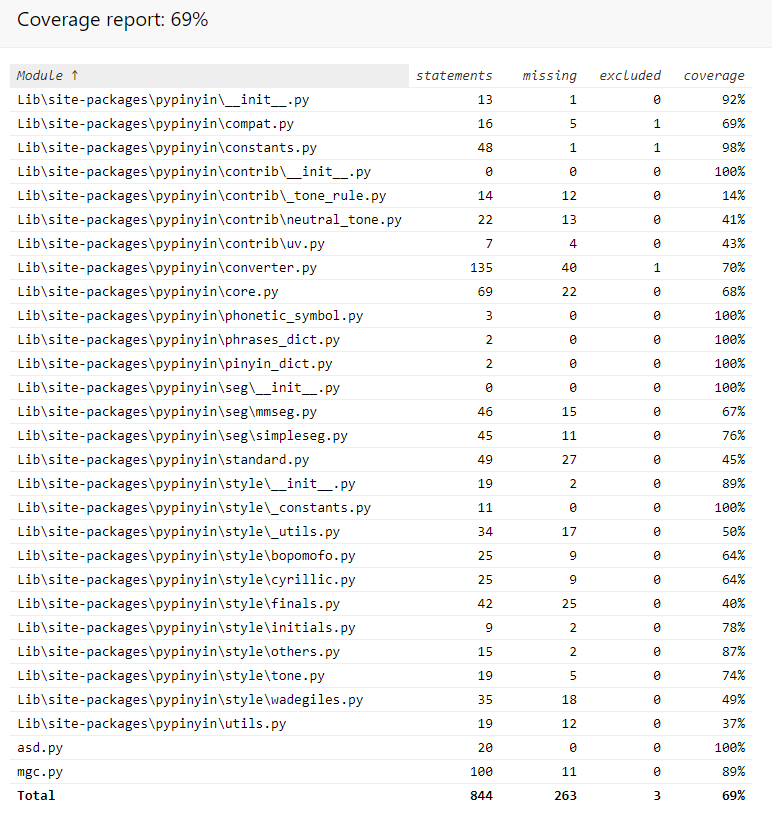Sort by the coverage column header
Image resolution: width=772 pixels, height=813 pixels.
coord(713,76)
